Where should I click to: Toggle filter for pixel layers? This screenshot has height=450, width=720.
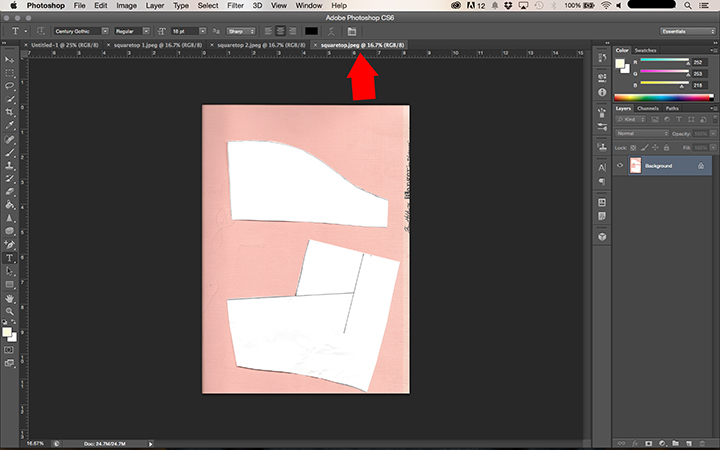[x=655, y=119]
